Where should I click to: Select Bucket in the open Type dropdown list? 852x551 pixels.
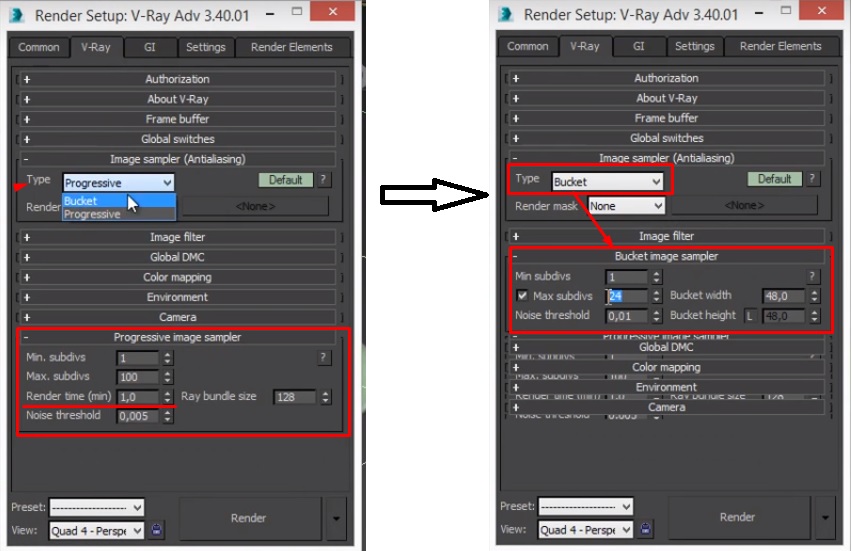pyautogui.click(x=119, y=201)
